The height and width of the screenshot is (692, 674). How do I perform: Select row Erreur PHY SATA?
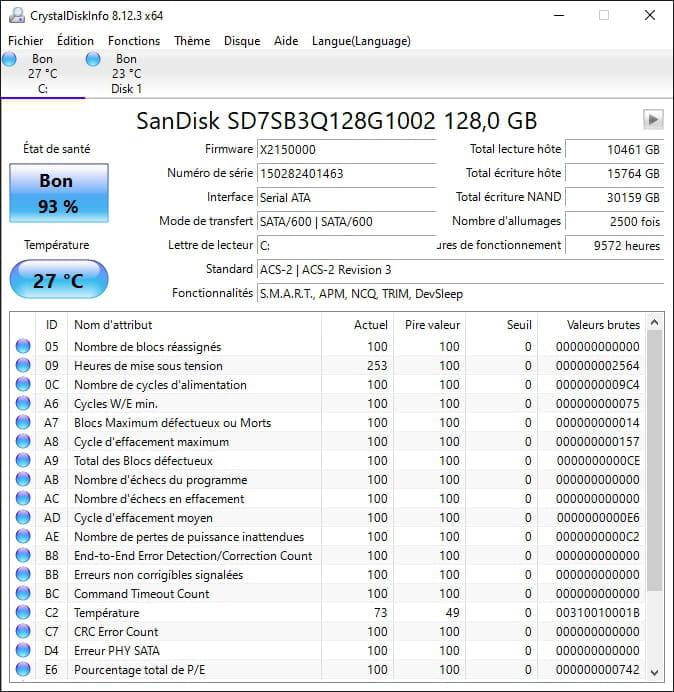(x=328, y=650)
